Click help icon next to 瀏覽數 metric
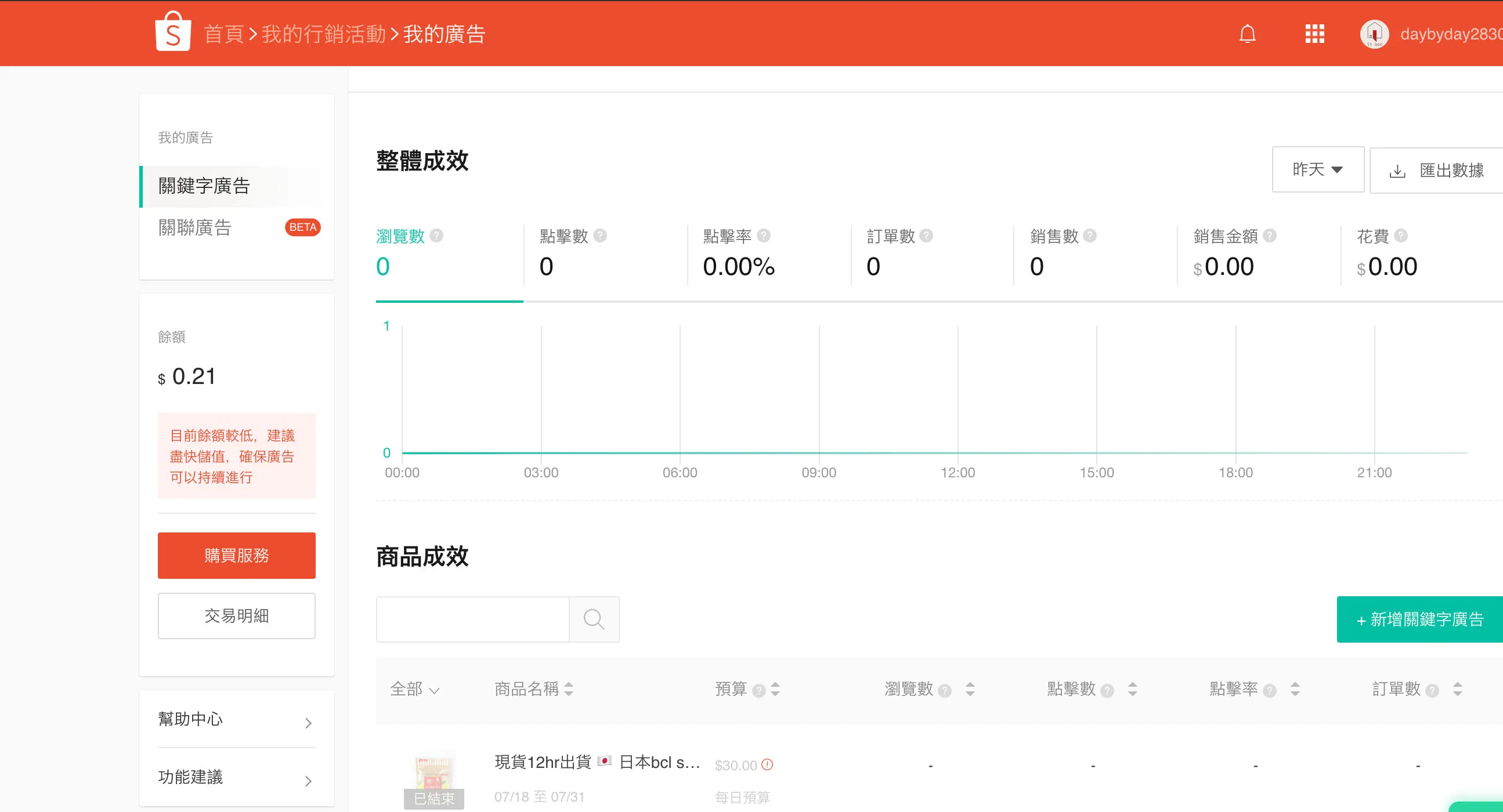Screen dimensions: 1503x812 (436, 235)
